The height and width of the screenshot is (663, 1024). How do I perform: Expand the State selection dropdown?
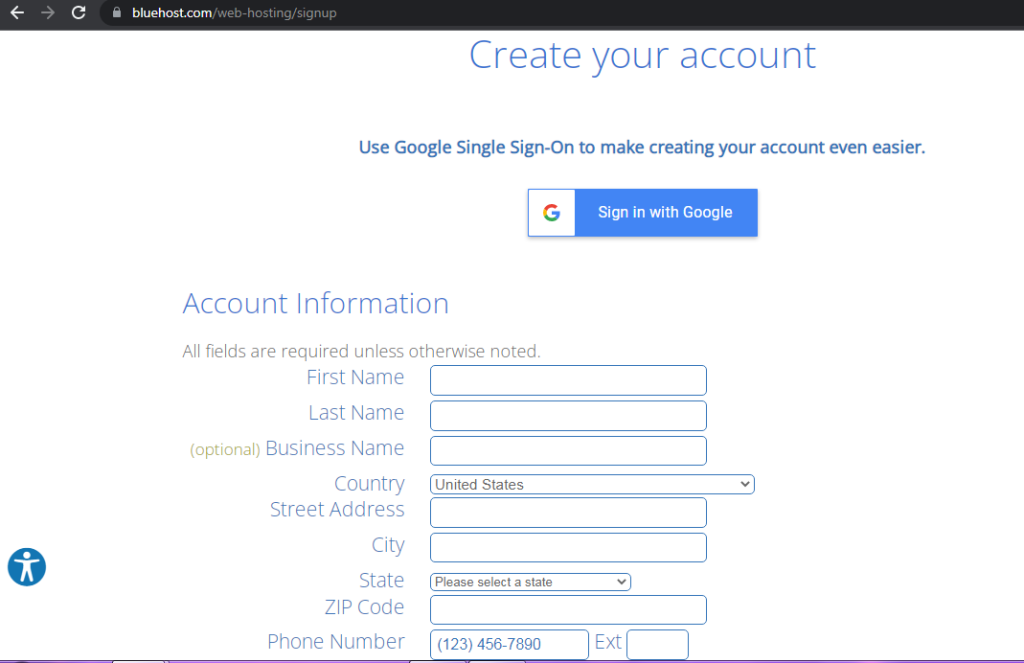(x=530, y=581)
